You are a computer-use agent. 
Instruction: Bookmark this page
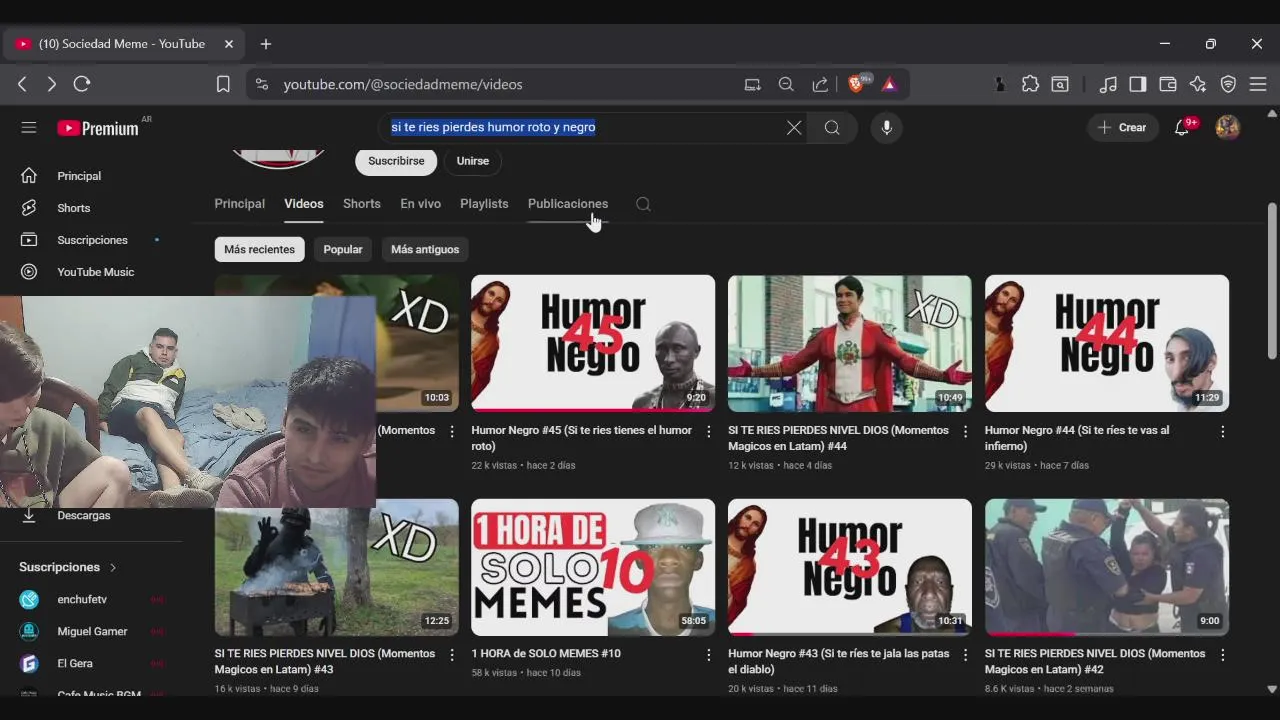point(223,84)
